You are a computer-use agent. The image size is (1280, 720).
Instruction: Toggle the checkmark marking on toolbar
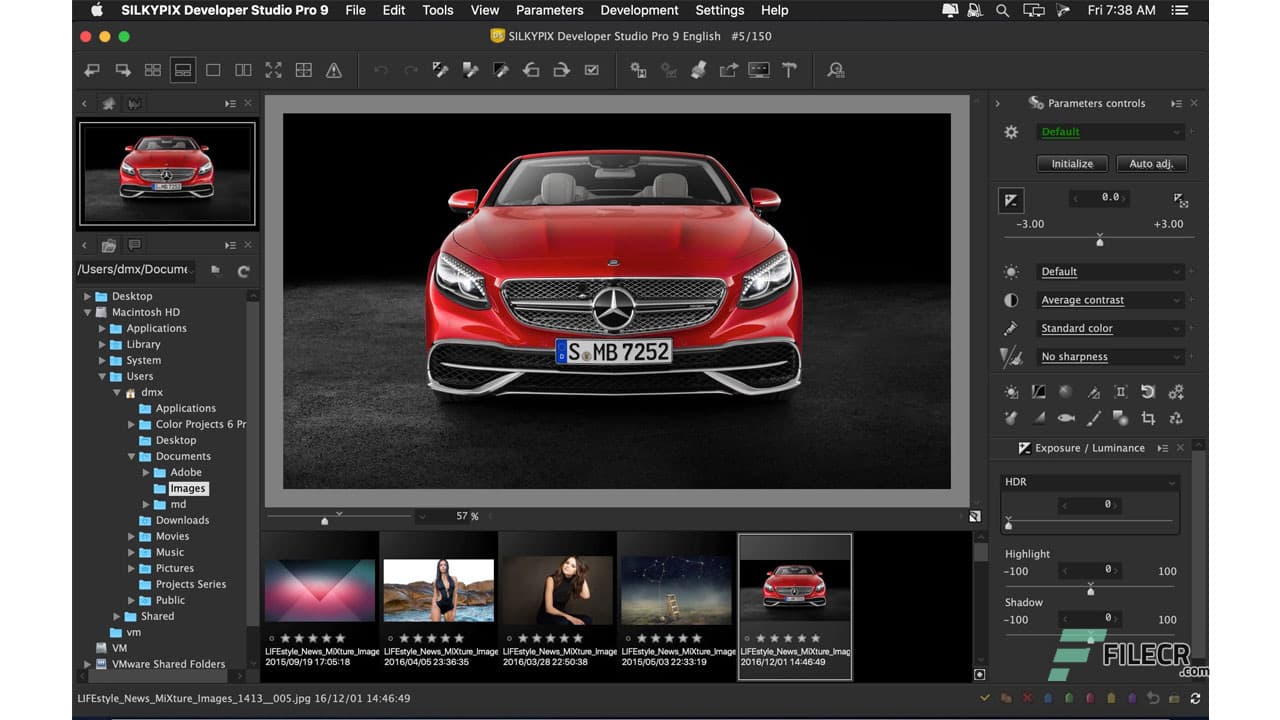[x=592, y=70]
